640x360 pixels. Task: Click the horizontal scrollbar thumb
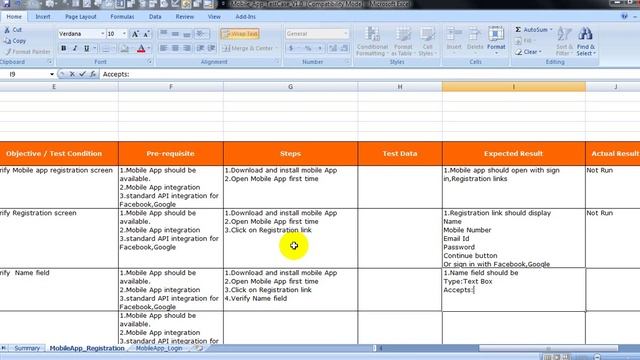[548, 349]
